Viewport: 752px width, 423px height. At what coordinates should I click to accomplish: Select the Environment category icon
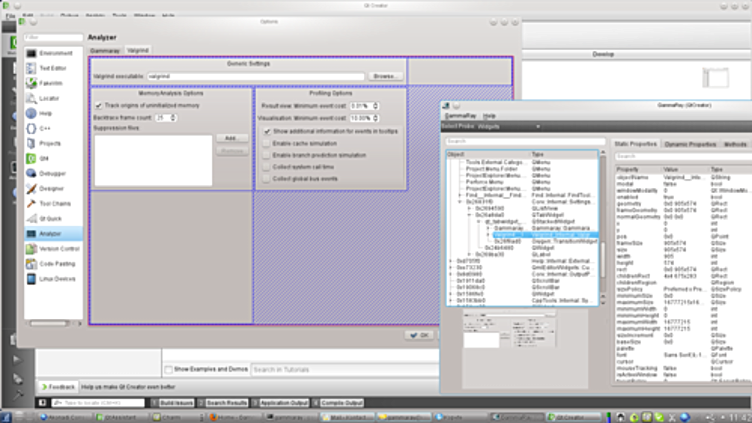pyautogui.click(x=33, y=51)
